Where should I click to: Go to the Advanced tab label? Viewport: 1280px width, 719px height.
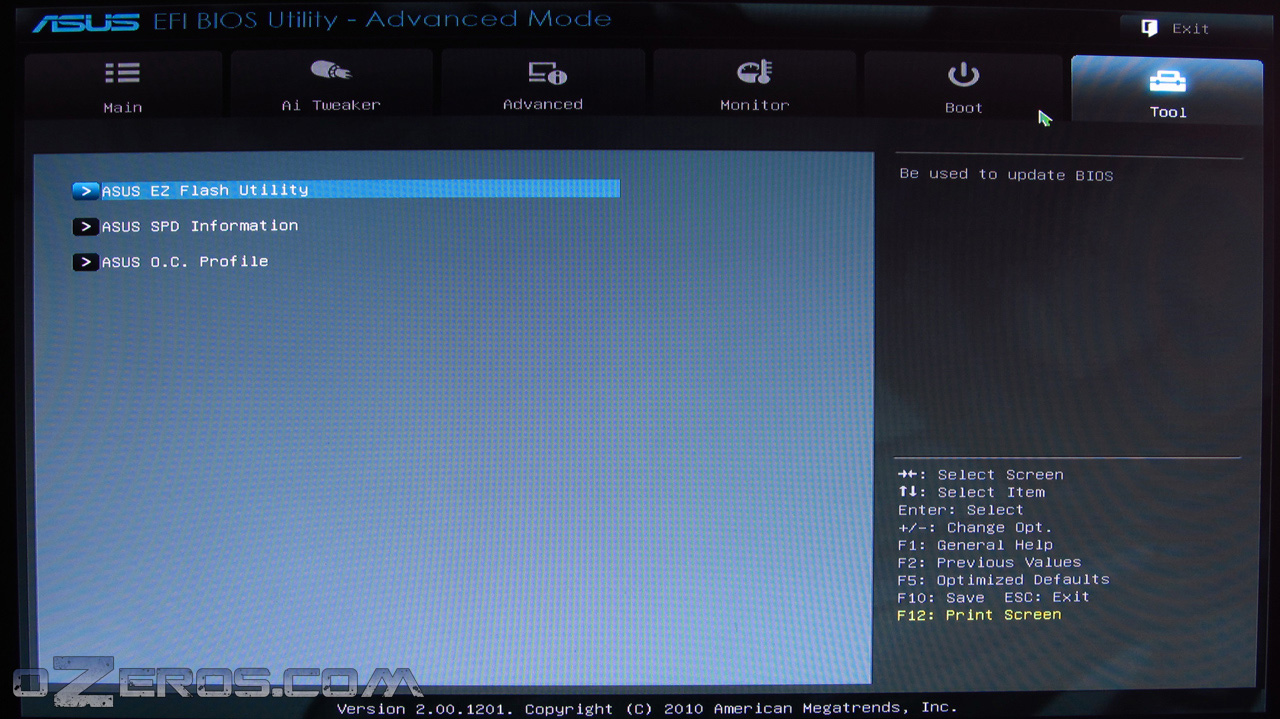[543, 104]
